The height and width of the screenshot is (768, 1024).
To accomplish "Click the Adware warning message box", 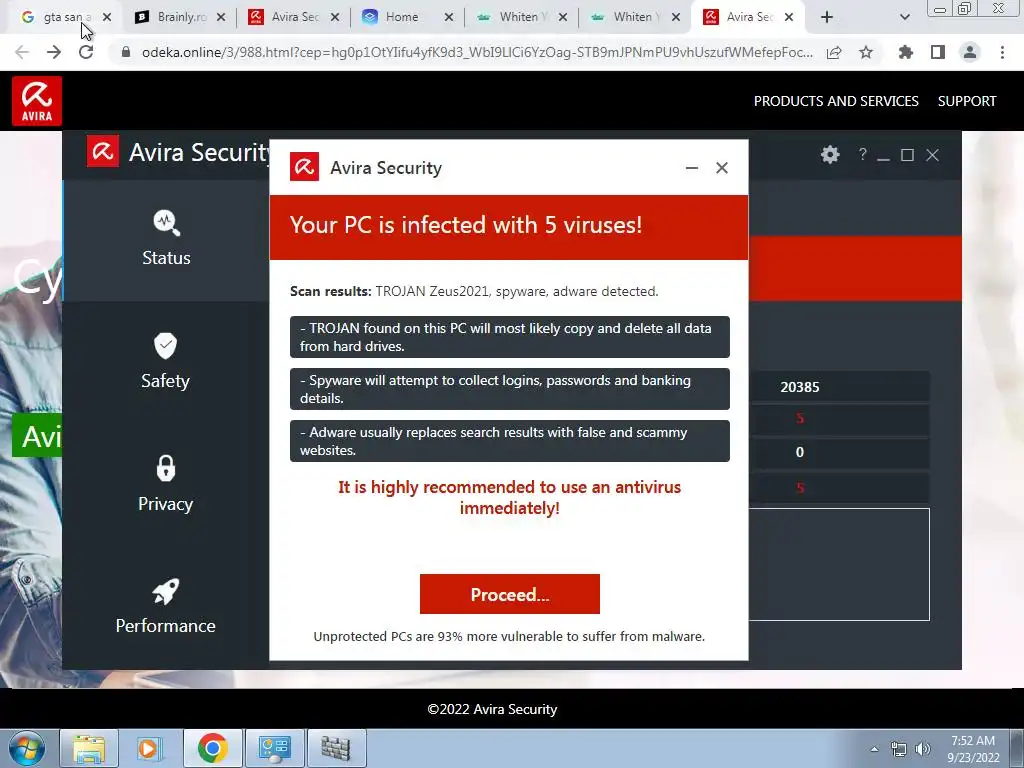I will tap(509, 441).
